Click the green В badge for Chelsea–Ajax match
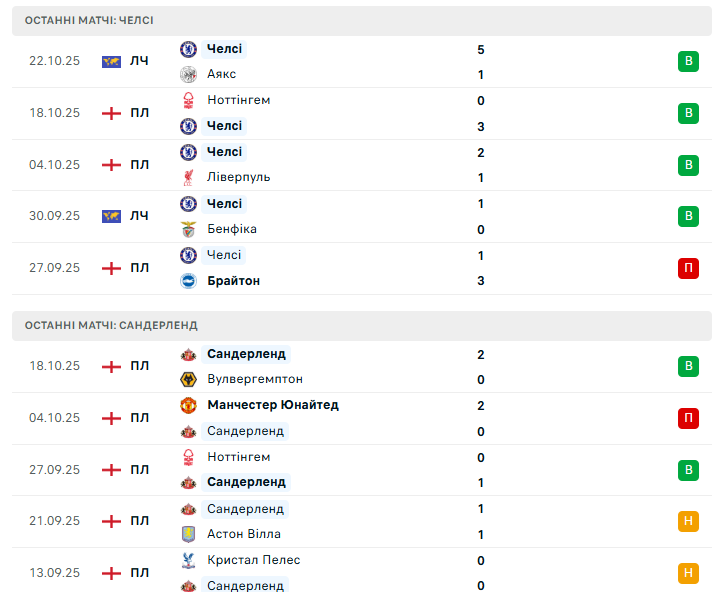Viewport: 719px width, 602px height. click(687, 61)
